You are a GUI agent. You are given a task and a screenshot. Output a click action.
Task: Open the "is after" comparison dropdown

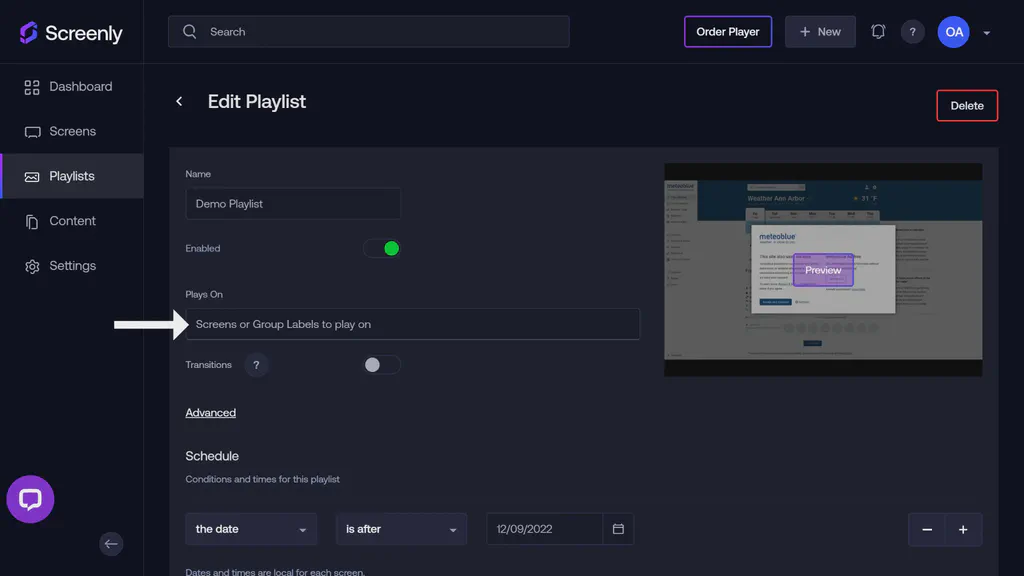pos(401,528)
